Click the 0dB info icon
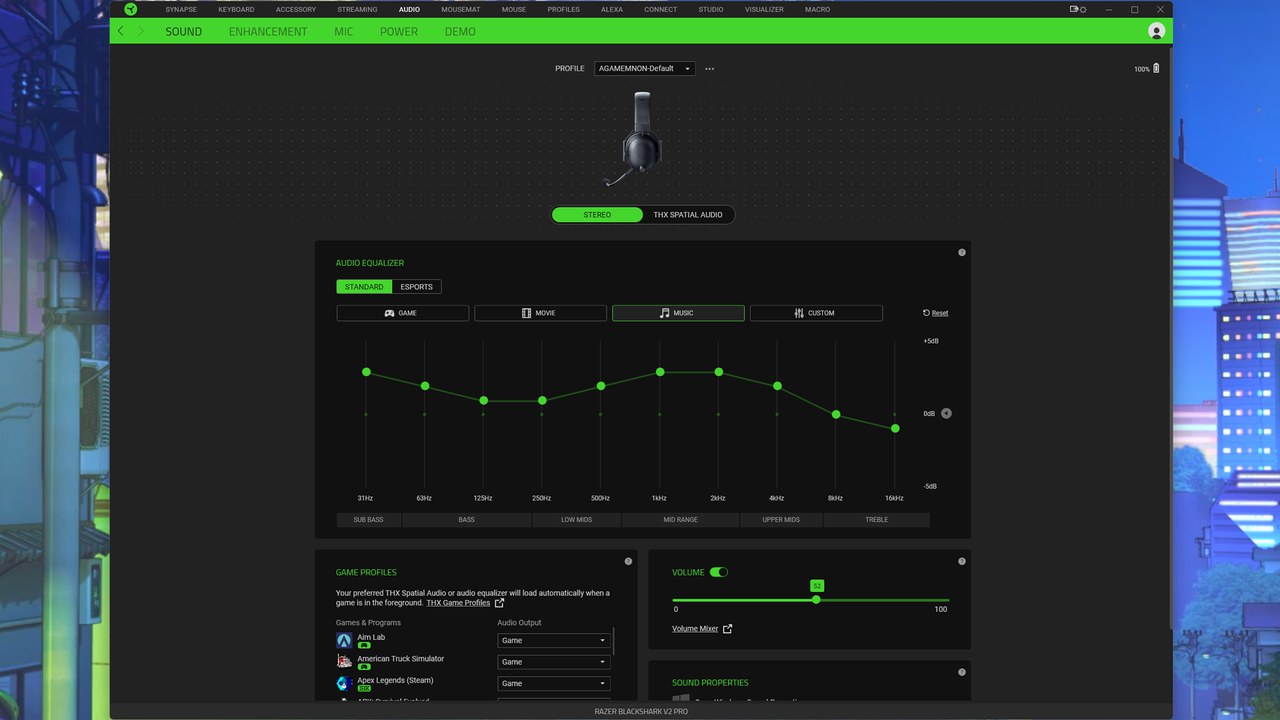 (x=946, y=413)
